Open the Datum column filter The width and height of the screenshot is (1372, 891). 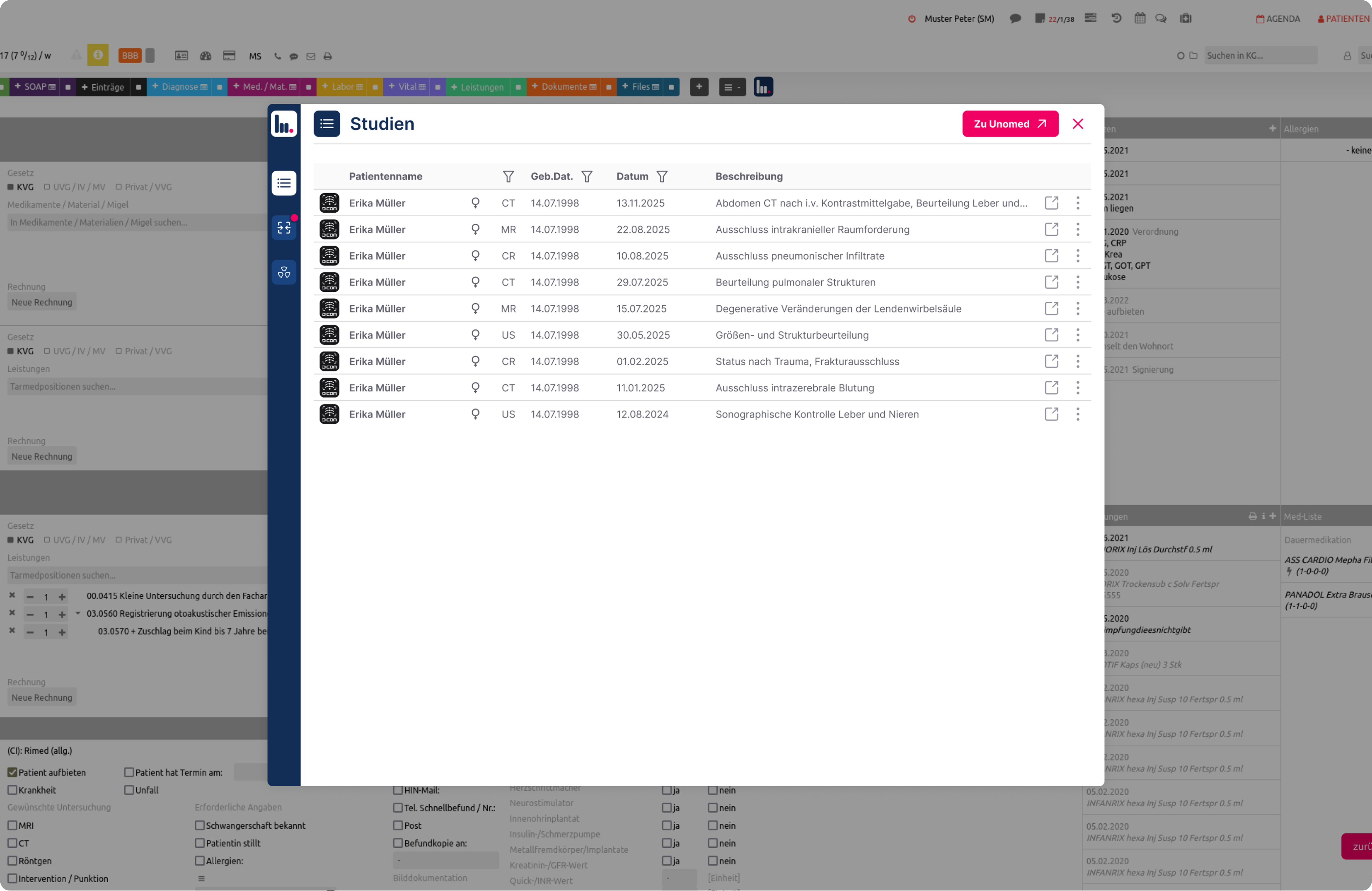[x=662, y=176]
